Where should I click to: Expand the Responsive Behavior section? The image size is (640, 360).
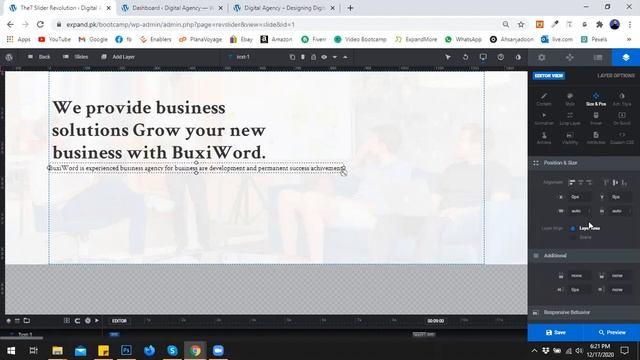584,313
